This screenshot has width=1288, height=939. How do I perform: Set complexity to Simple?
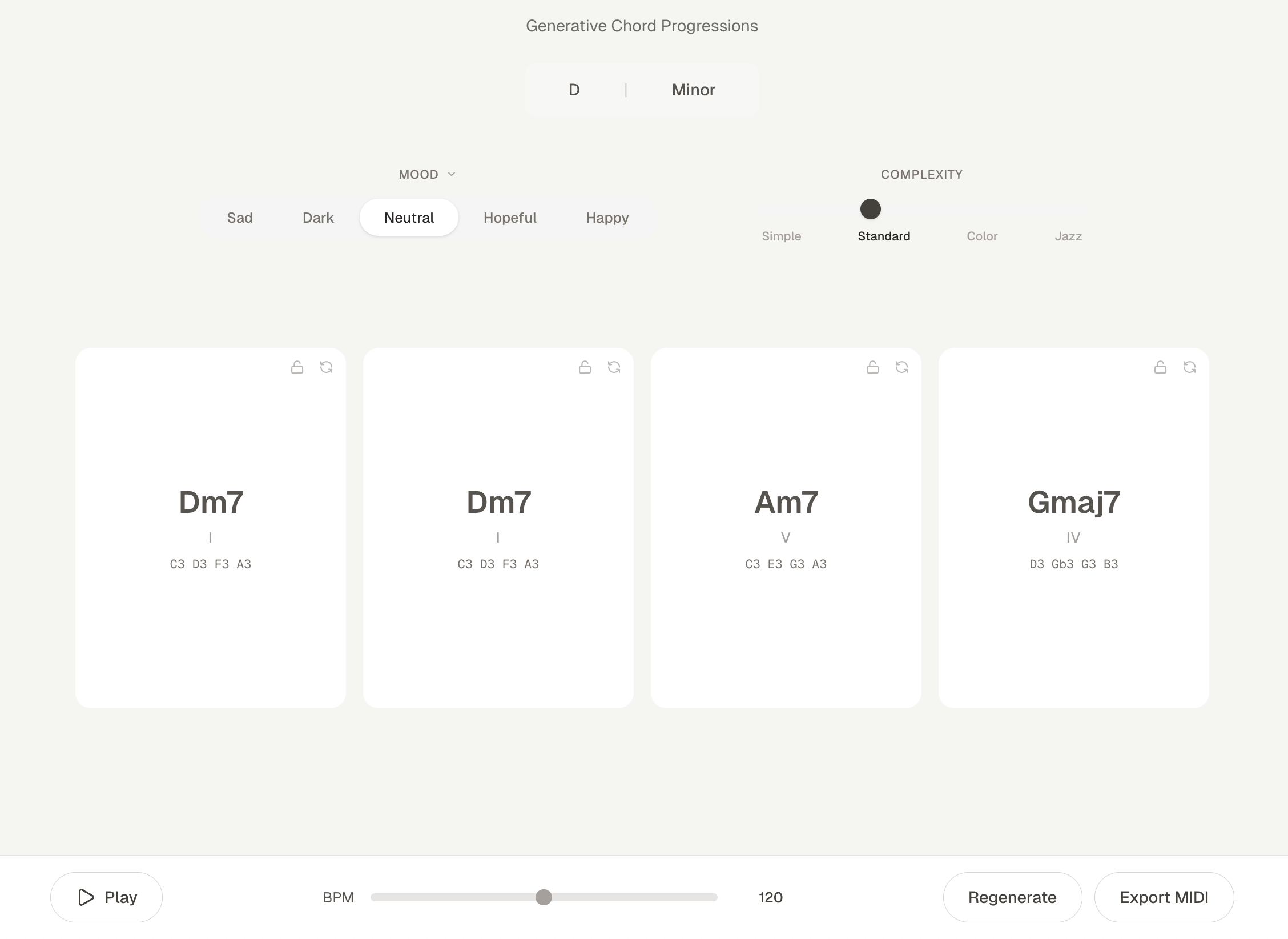click(x=781, y=236)
